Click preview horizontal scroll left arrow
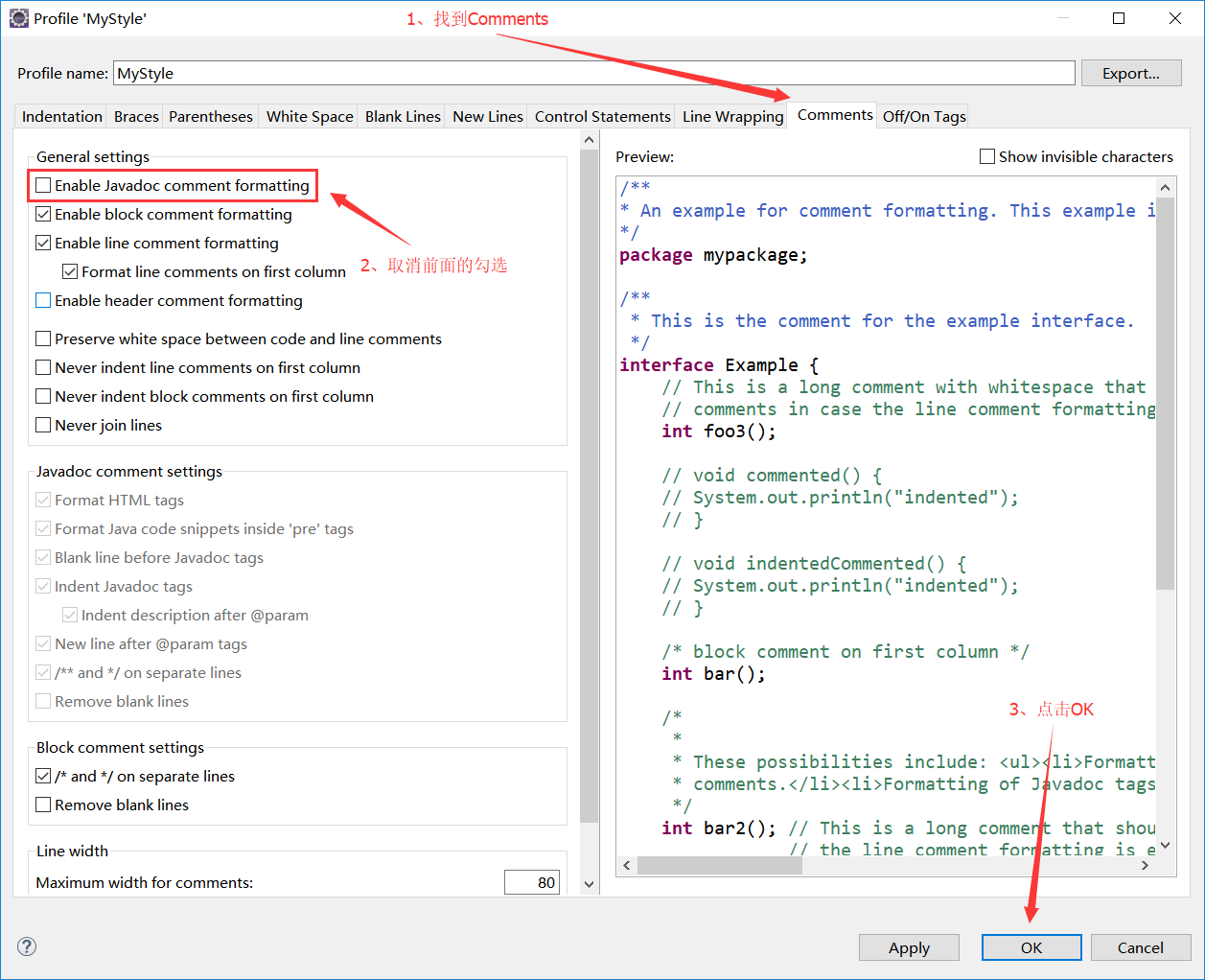This screenshot has height=980, width=1205. 628,865
